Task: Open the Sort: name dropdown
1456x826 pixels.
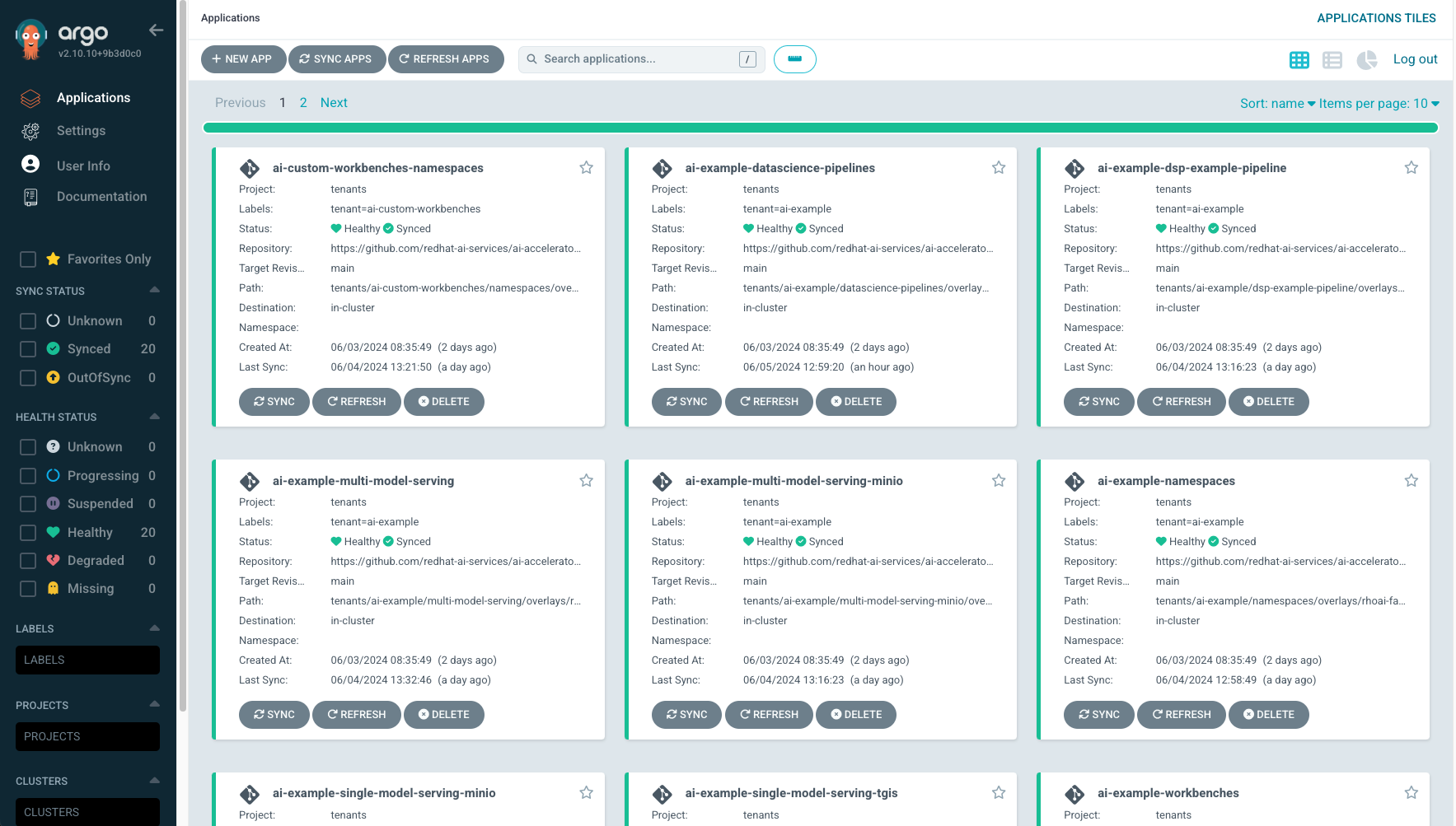Action: (1277, 104)
